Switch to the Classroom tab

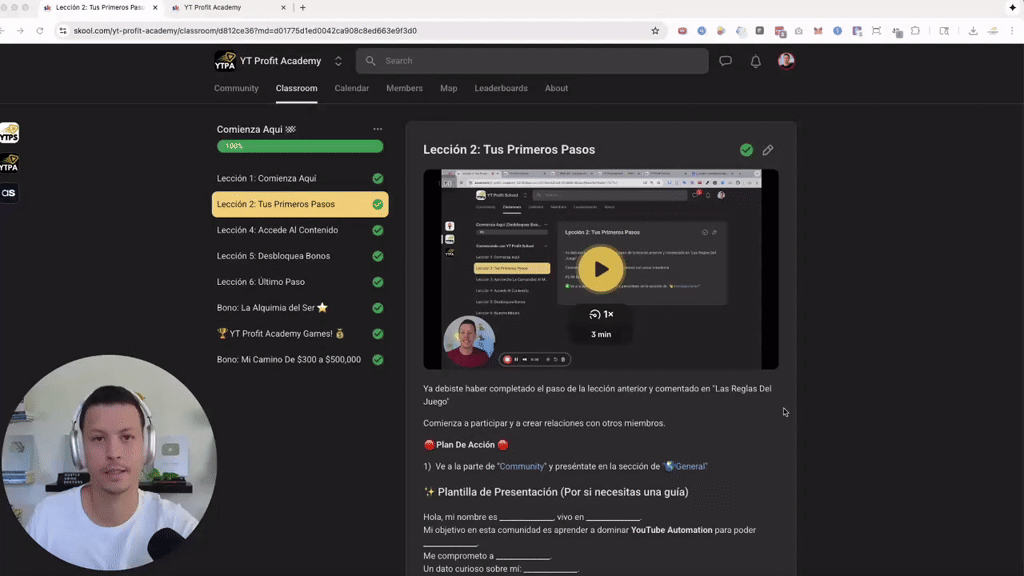pos(296,88)
